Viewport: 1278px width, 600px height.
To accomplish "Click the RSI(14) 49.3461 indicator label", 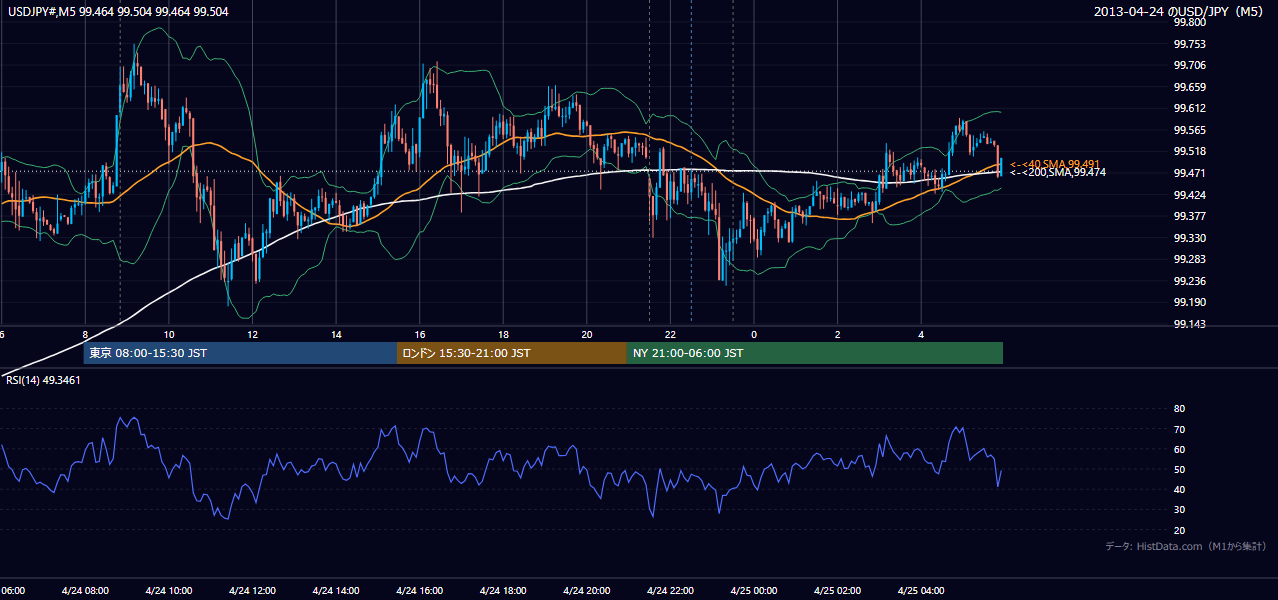I will (x=43, y=380).
